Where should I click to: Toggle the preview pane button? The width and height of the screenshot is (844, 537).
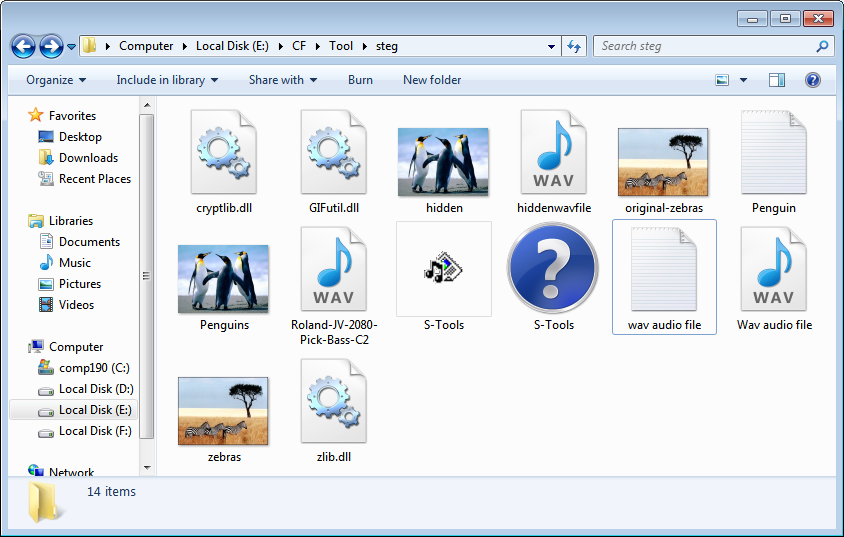(777, 80)
